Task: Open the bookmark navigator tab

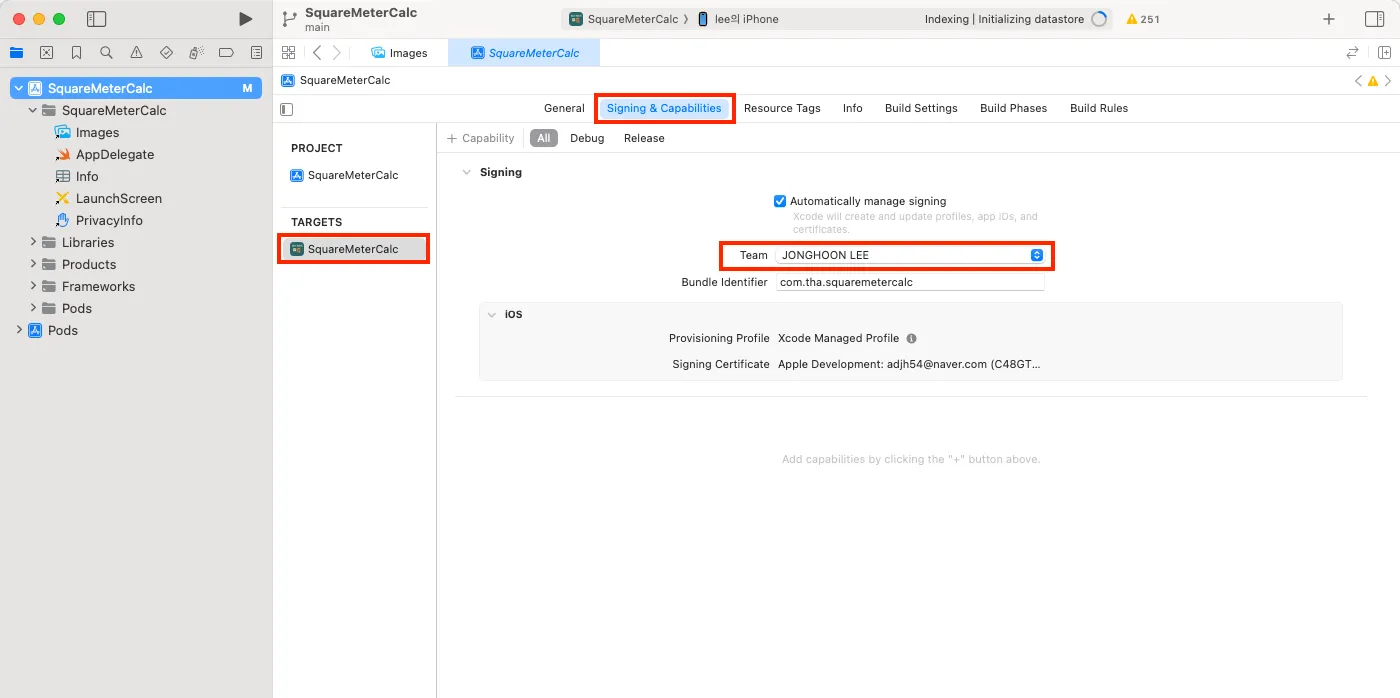Action: coord(76,53)
